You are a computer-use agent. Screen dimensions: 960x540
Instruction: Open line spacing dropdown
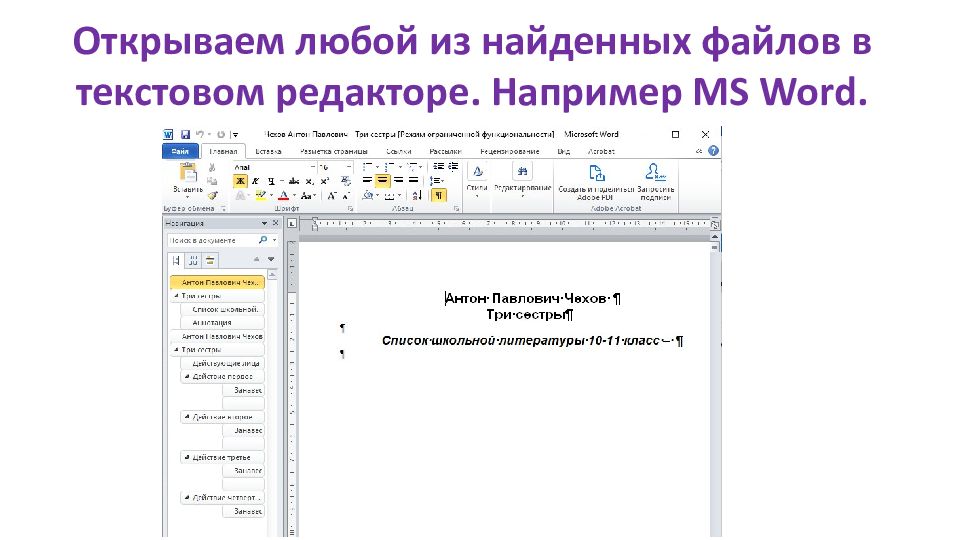437,181
